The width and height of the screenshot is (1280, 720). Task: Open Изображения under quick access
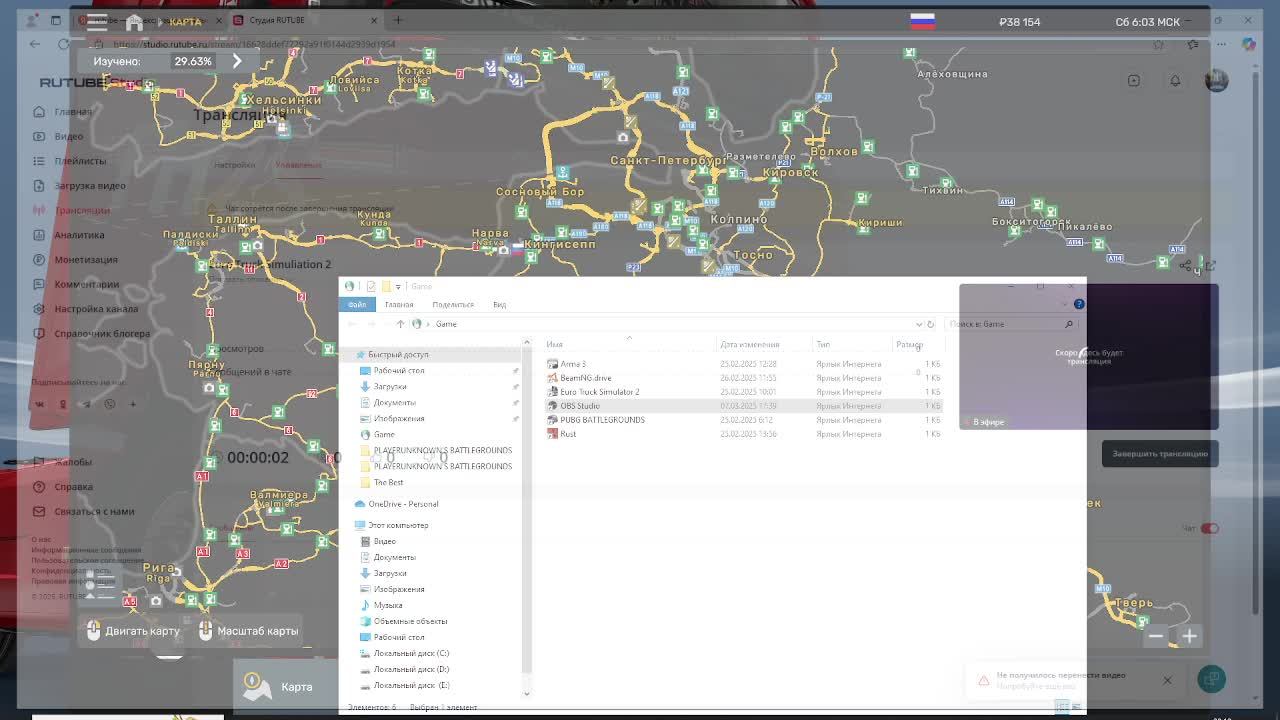[392, 419]
